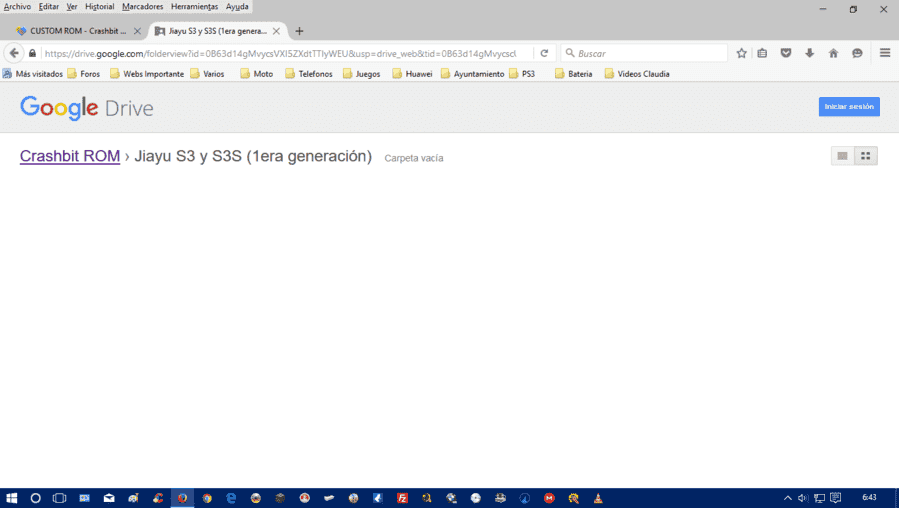This screenshot has width=899, height=508.
Task: Expand the Bateria bookmark folder
Action: pos(574,74)
